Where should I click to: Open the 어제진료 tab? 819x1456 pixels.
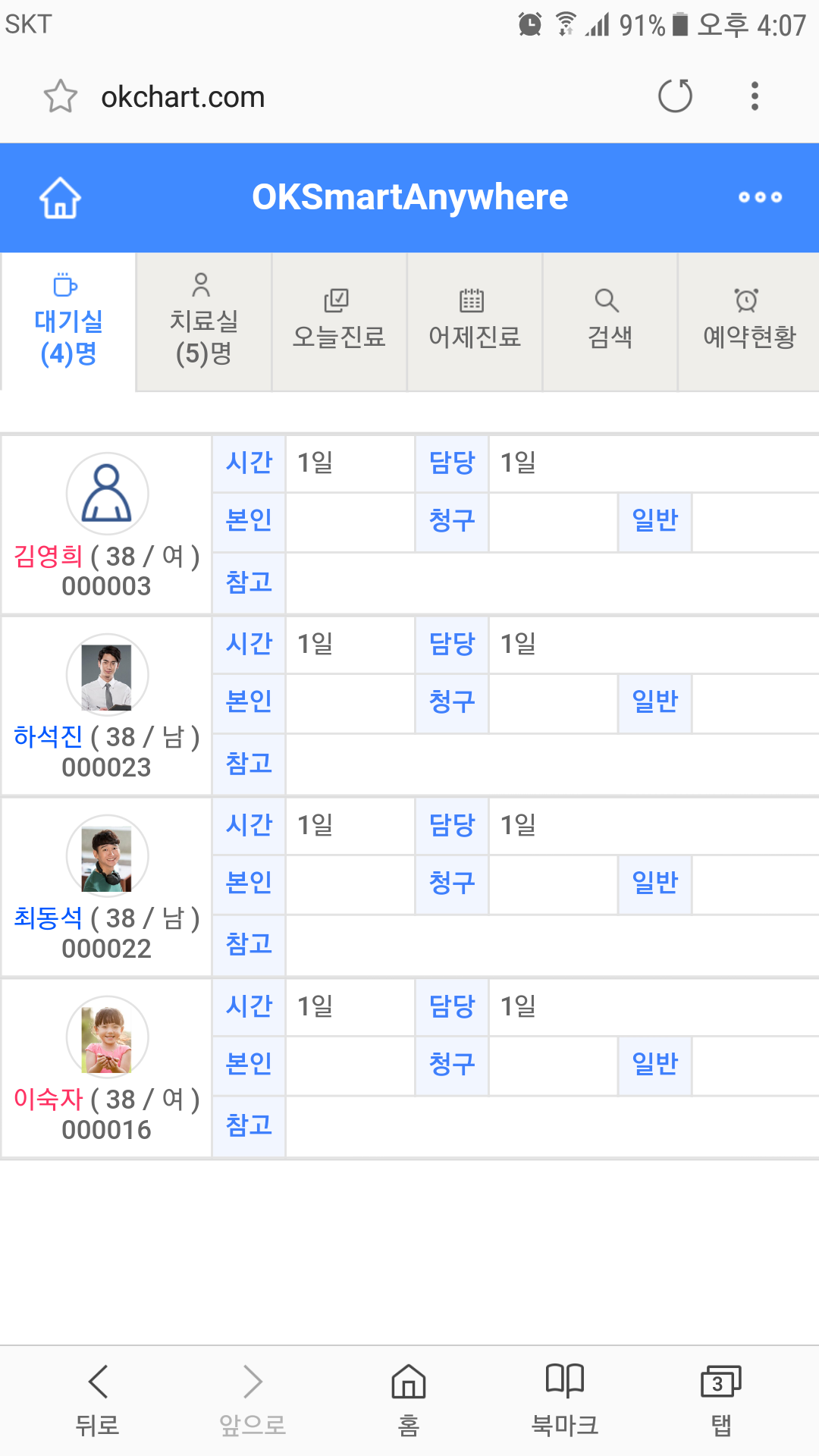[475, 322]
